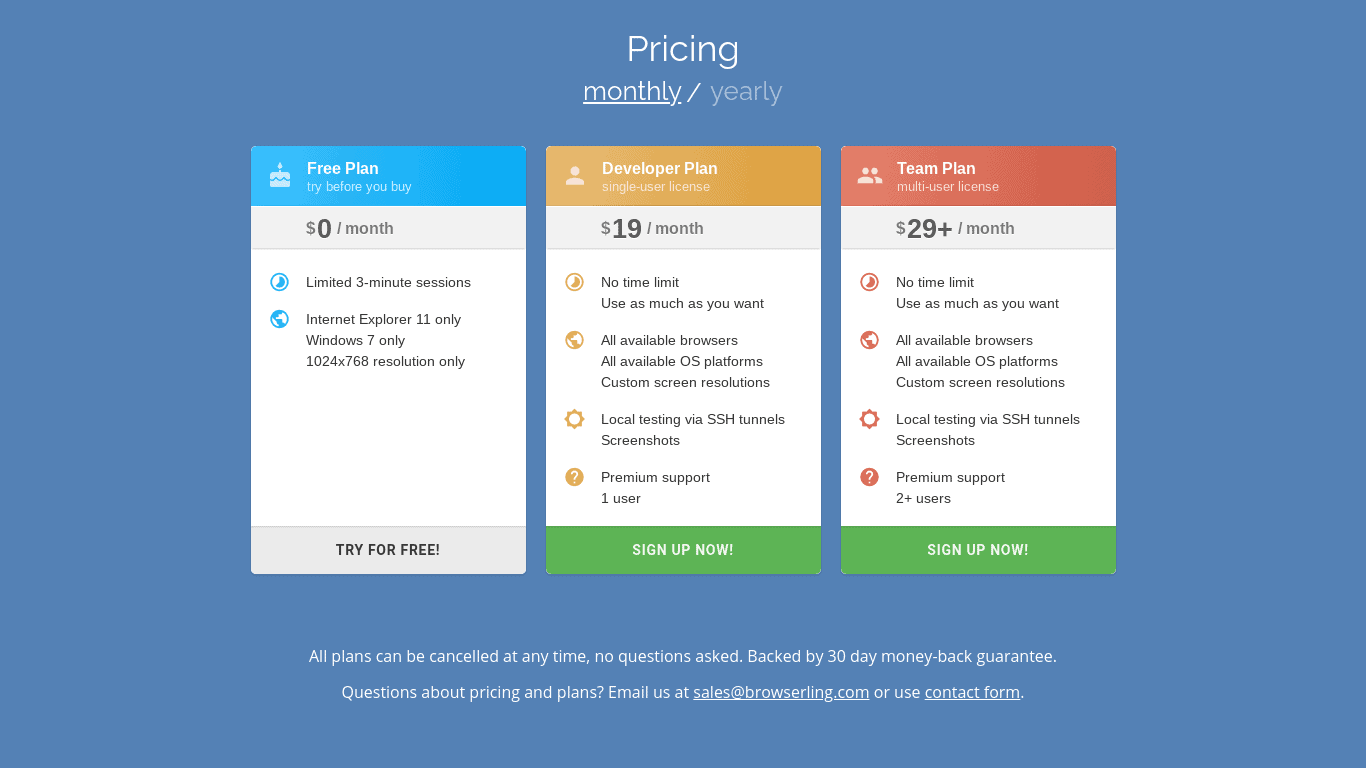Image resolution: width=1366 pixels, height=768 pixels.
Task: Click the Developer Plan question mark icon
Action: (575, 477)
